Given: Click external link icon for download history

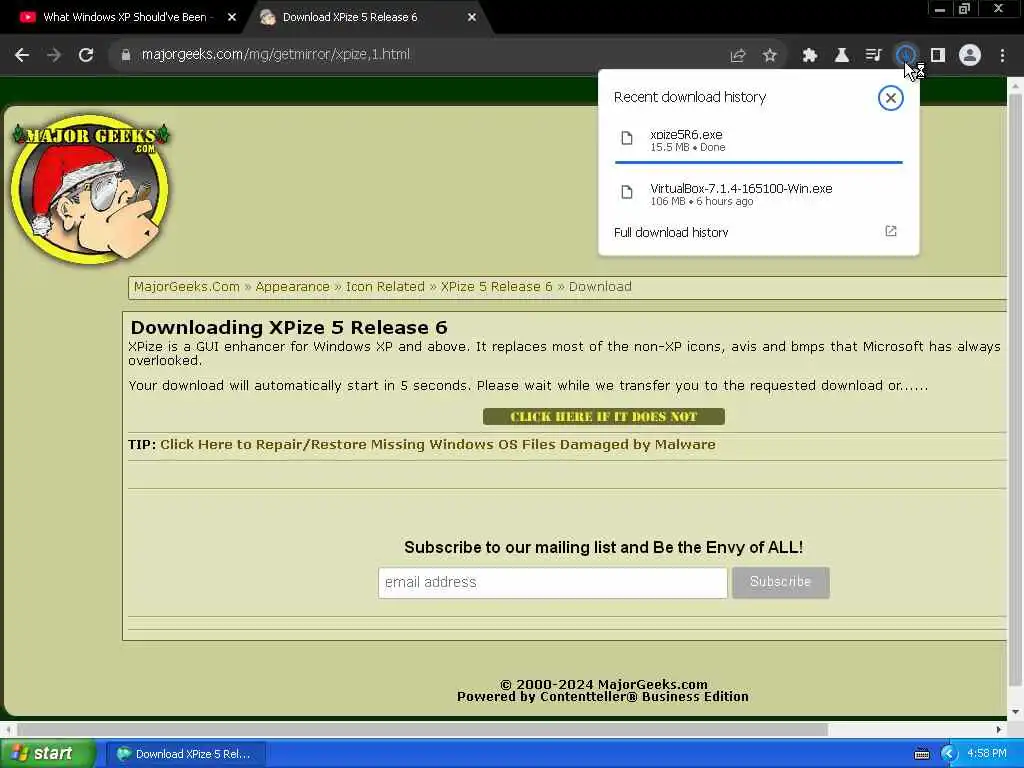Looking at the screenshot, I should [891, 231].
